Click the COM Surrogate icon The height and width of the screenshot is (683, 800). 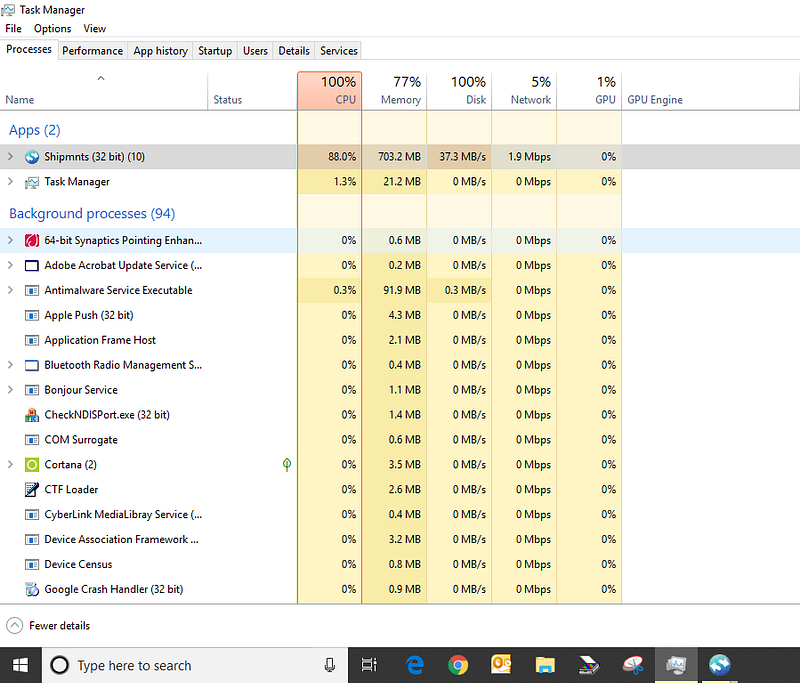pos(32,440)
